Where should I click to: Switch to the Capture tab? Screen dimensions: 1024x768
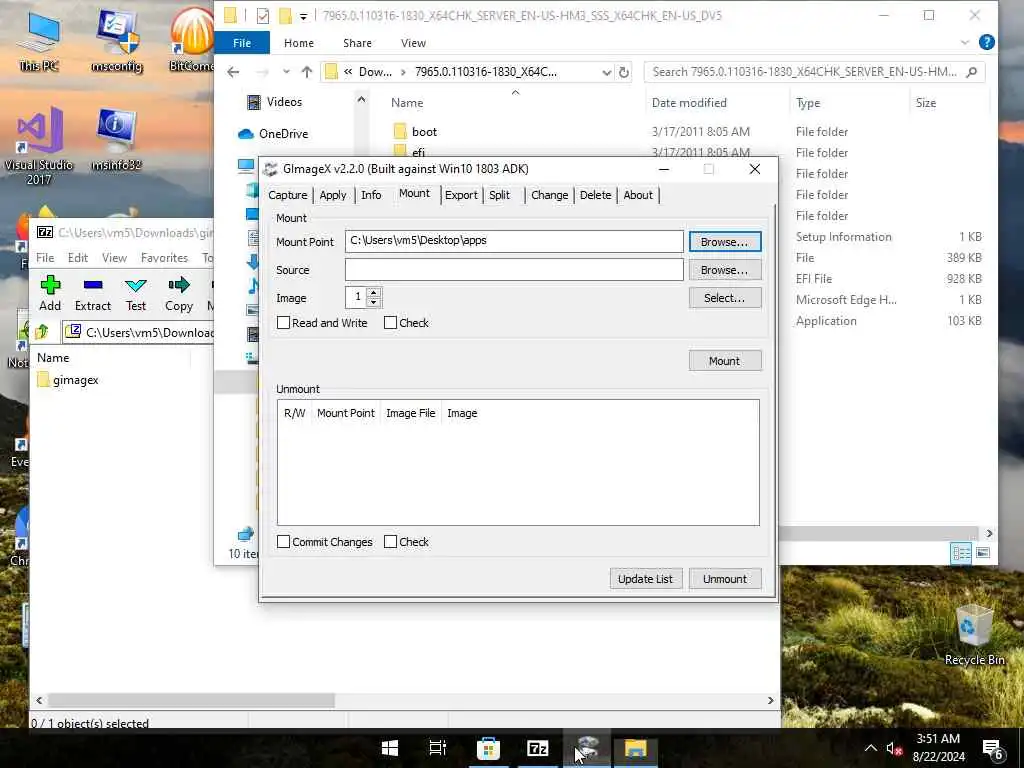287,195
